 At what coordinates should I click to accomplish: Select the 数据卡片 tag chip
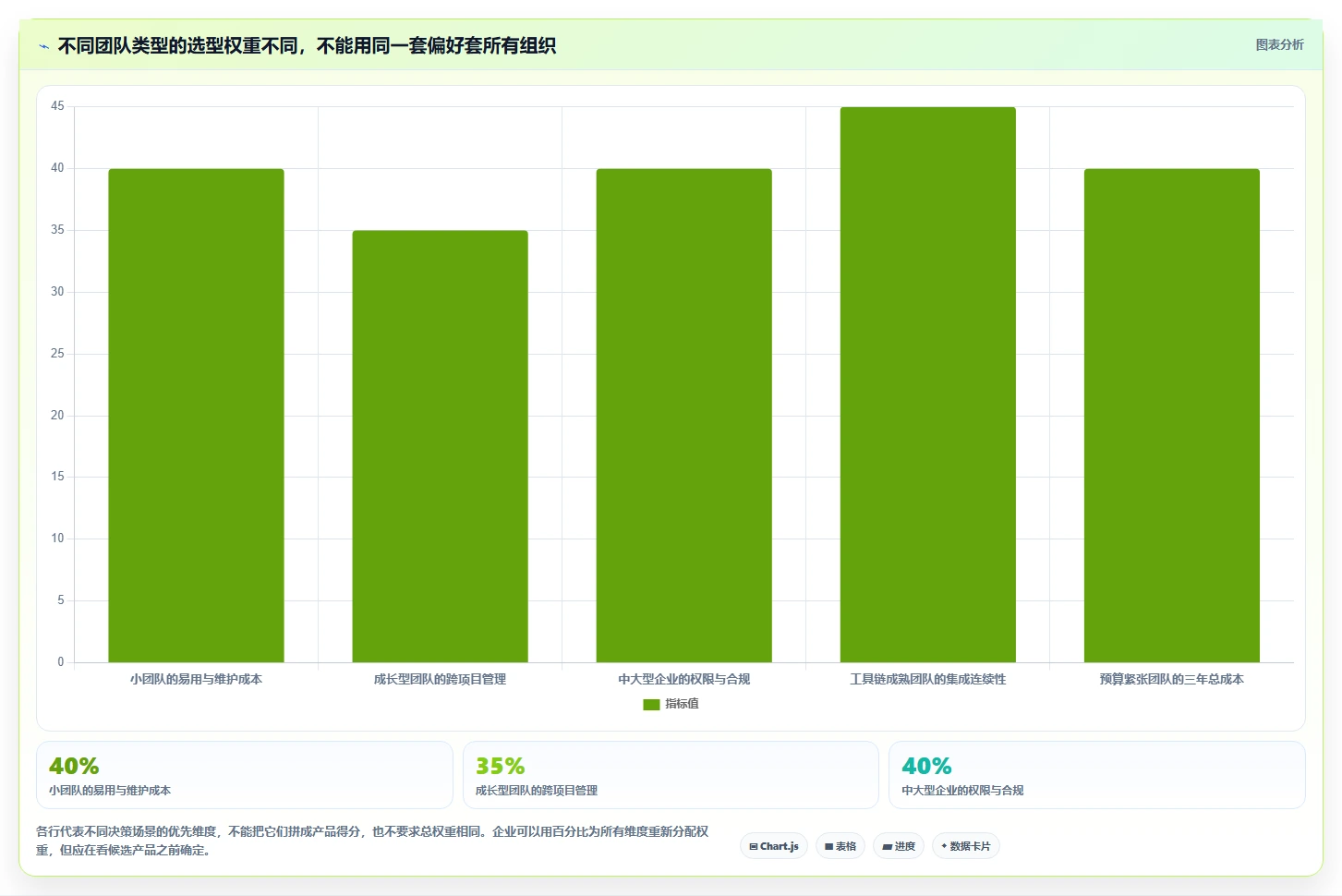tap(966, 846)
